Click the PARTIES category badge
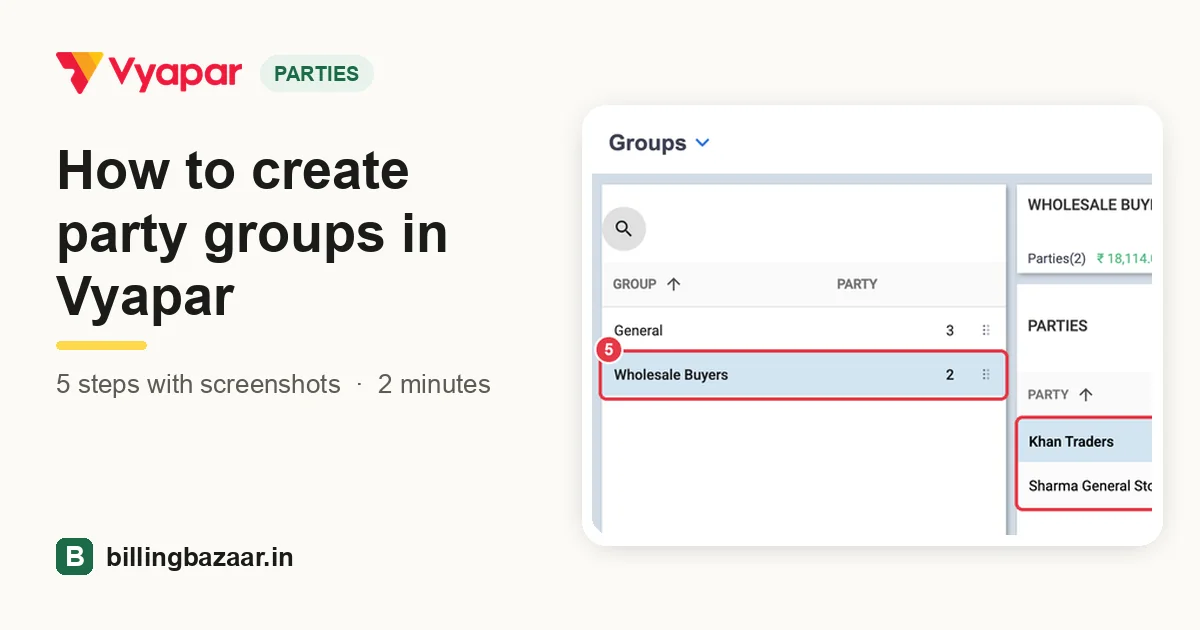This screenshot has height=630, width=1200. [316, 74]
